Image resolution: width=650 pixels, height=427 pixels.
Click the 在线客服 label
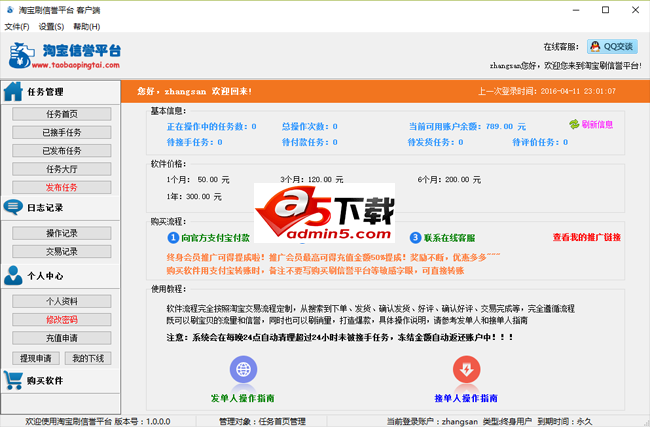coord(561,47)
